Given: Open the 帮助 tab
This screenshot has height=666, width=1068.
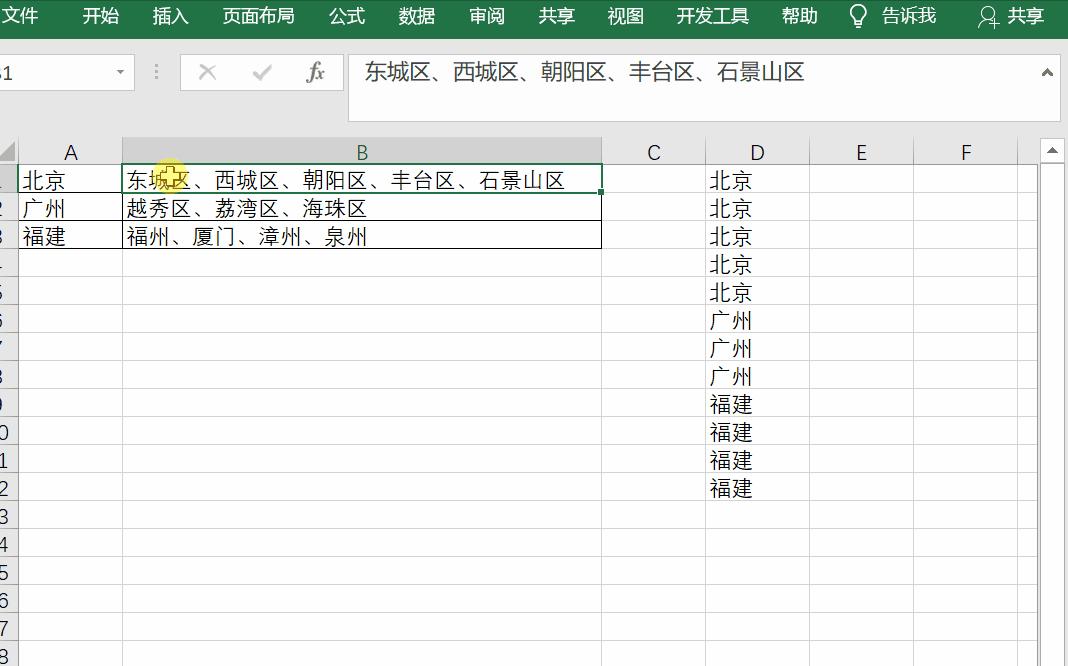Looking at the screenshot, I should (799, 16).
